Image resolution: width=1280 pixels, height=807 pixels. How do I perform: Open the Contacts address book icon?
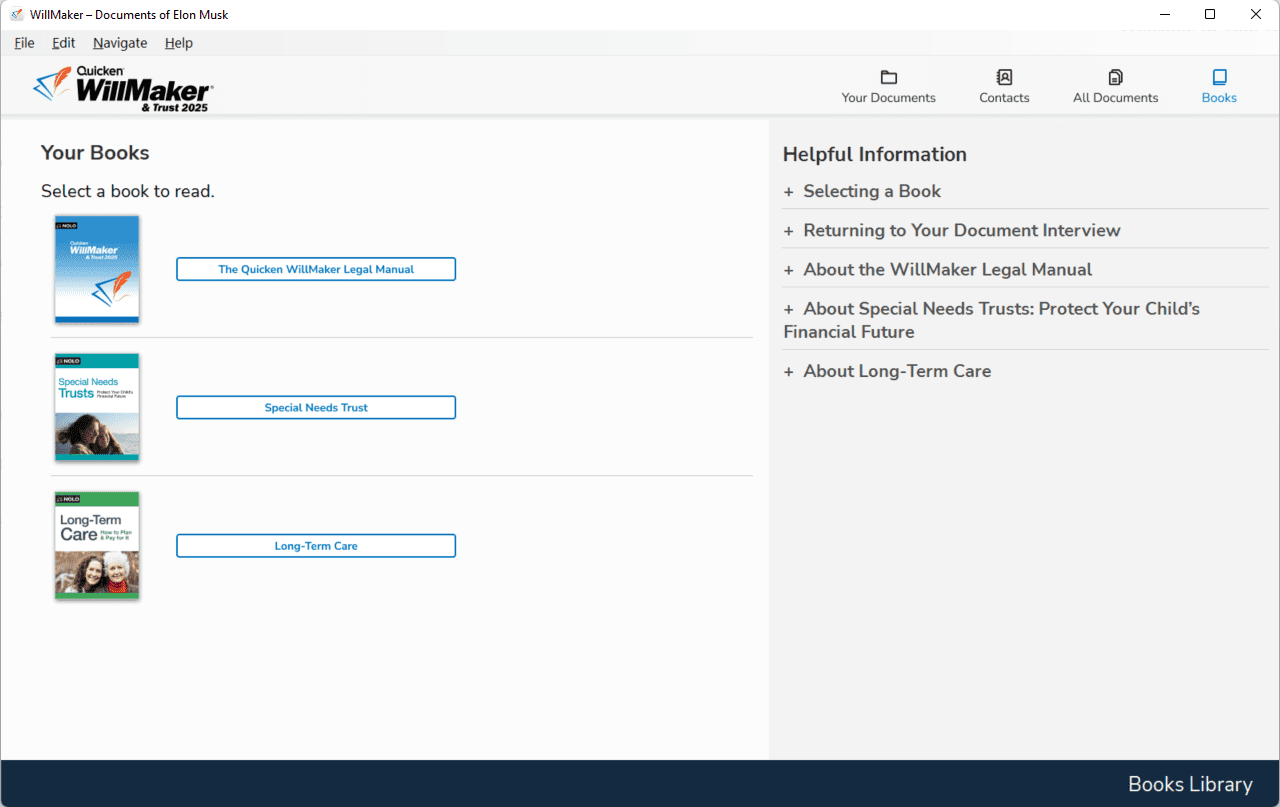1004,78
